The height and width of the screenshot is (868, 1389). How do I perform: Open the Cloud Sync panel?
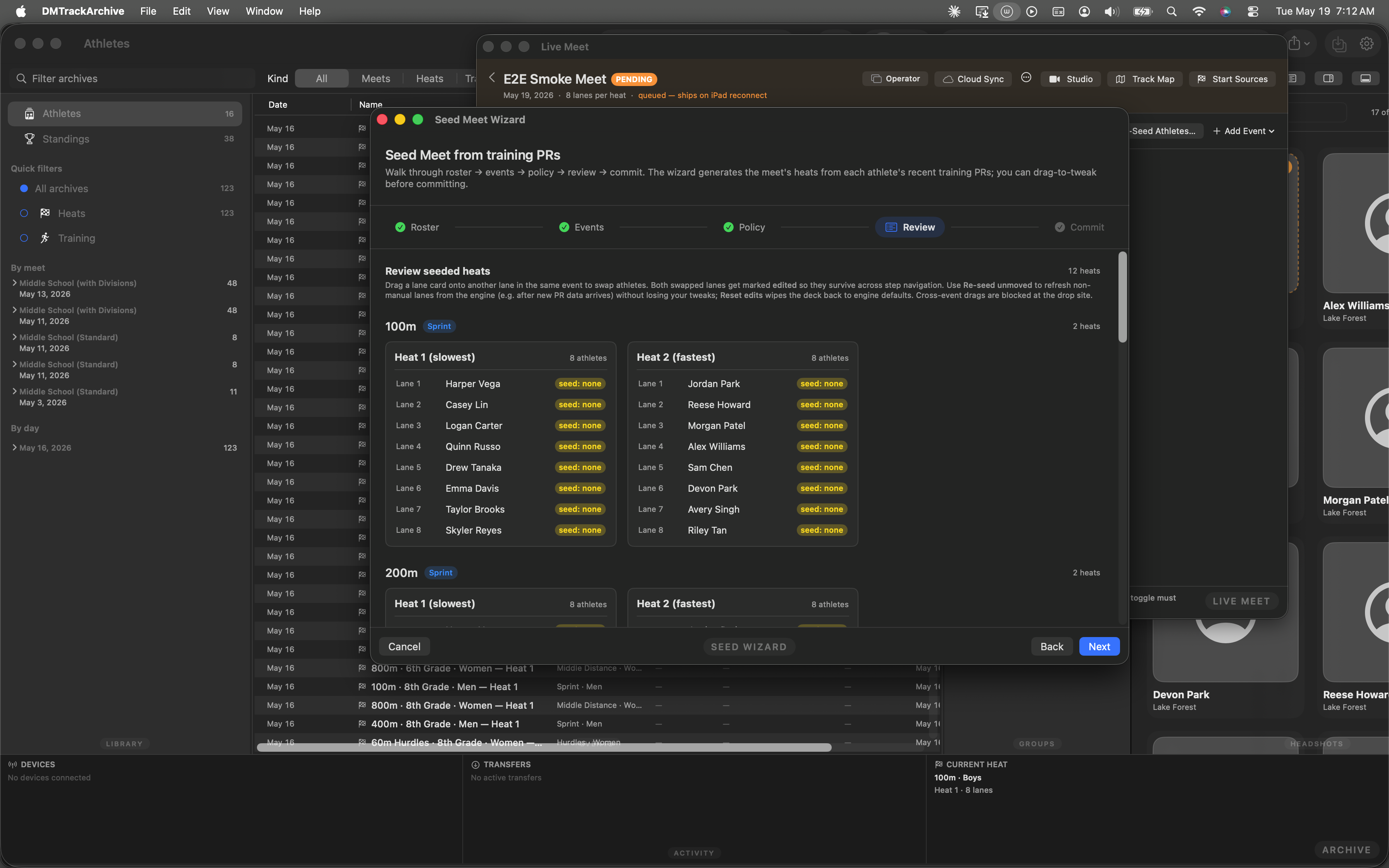click(x=973, y=79)
